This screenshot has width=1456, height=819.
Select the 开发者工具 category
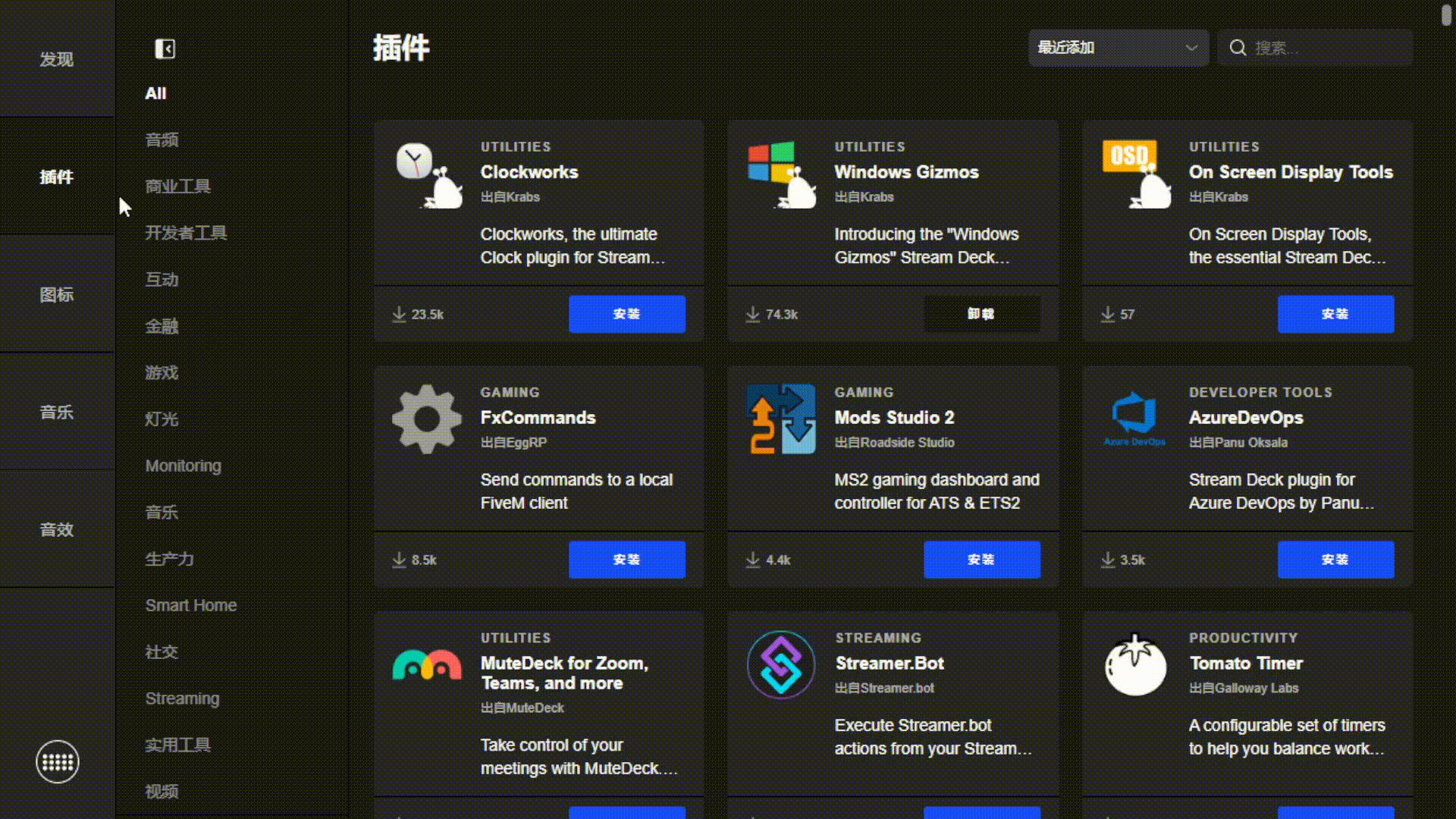tap(186, 233)
